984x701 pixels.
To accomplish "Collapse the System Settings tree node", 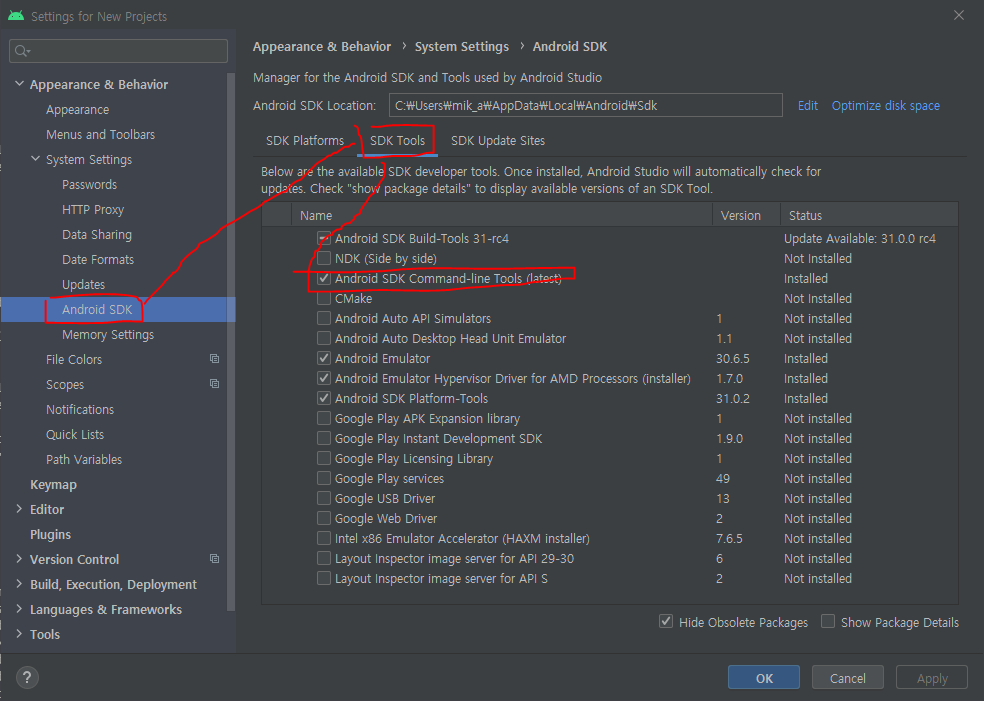I will pos(36,159).
